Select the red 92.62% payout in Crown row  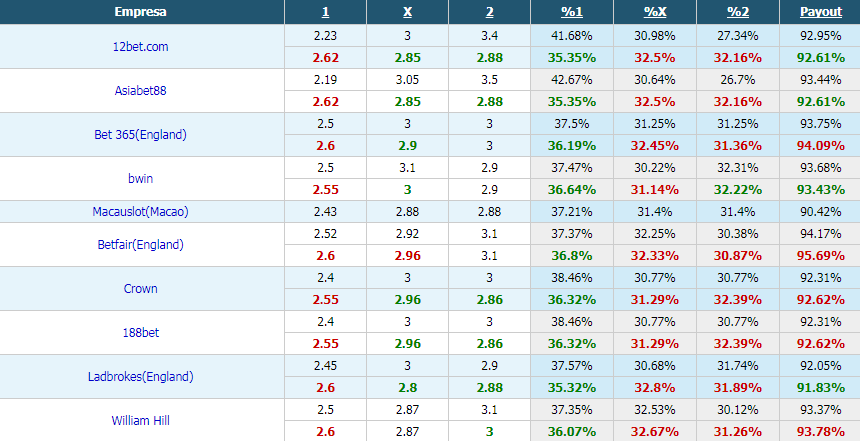(821, 299)
